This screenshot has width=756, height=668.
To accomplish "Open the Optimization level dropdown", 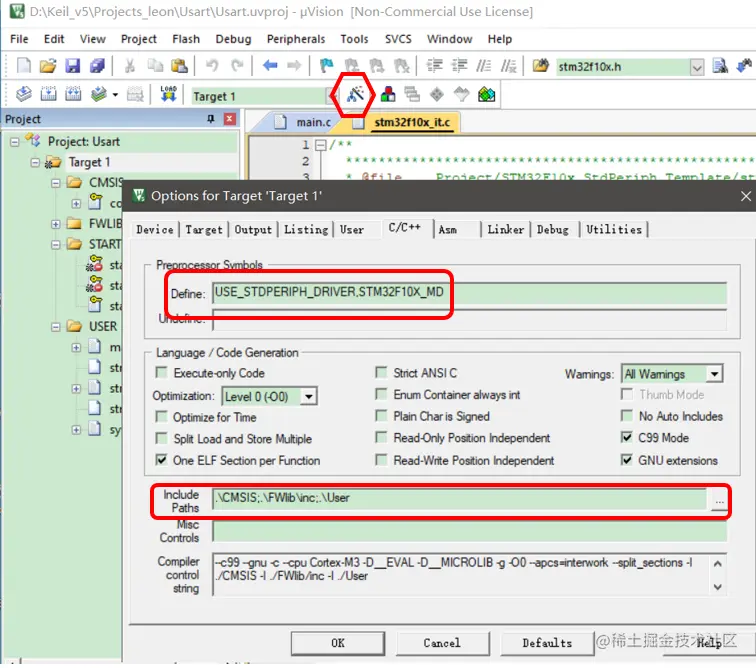I will tap(309, 396).
